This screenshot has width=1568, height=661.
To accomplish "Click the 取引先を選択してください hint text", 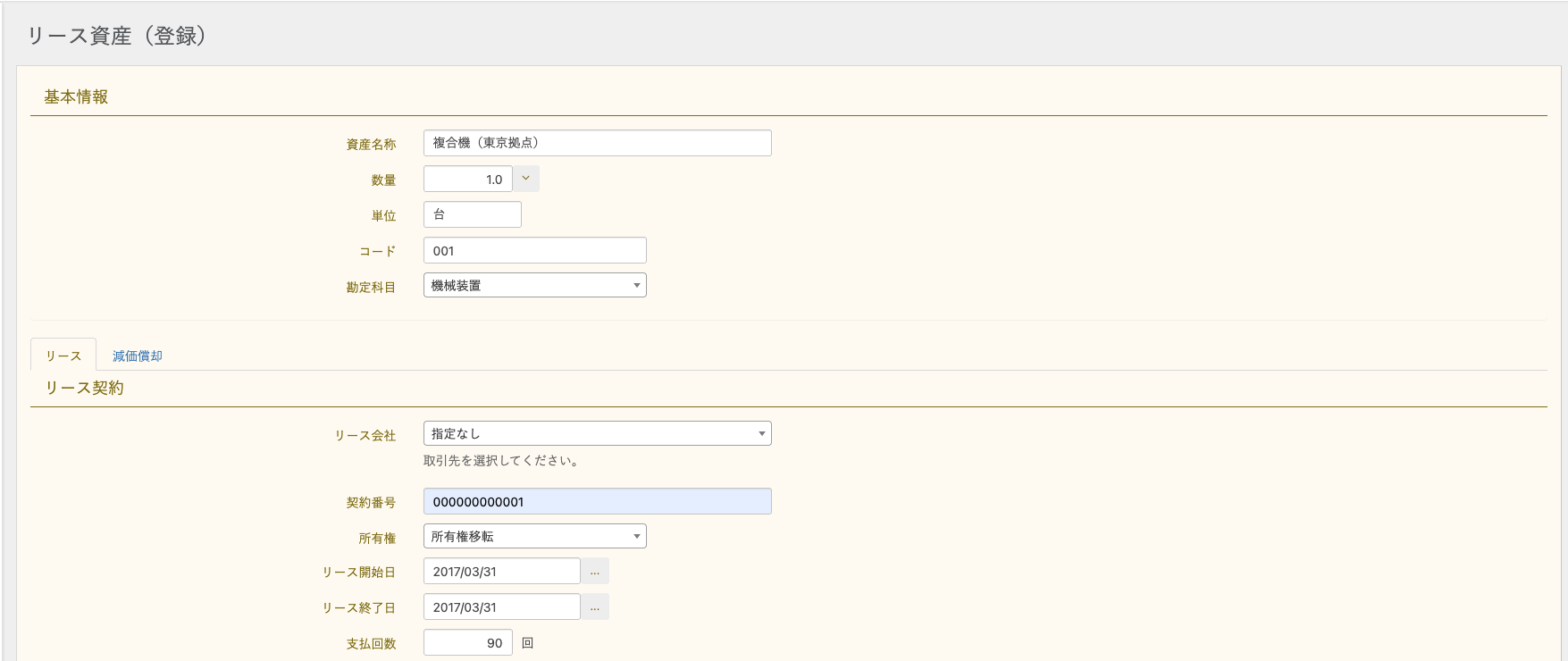I will click(501, 461).
